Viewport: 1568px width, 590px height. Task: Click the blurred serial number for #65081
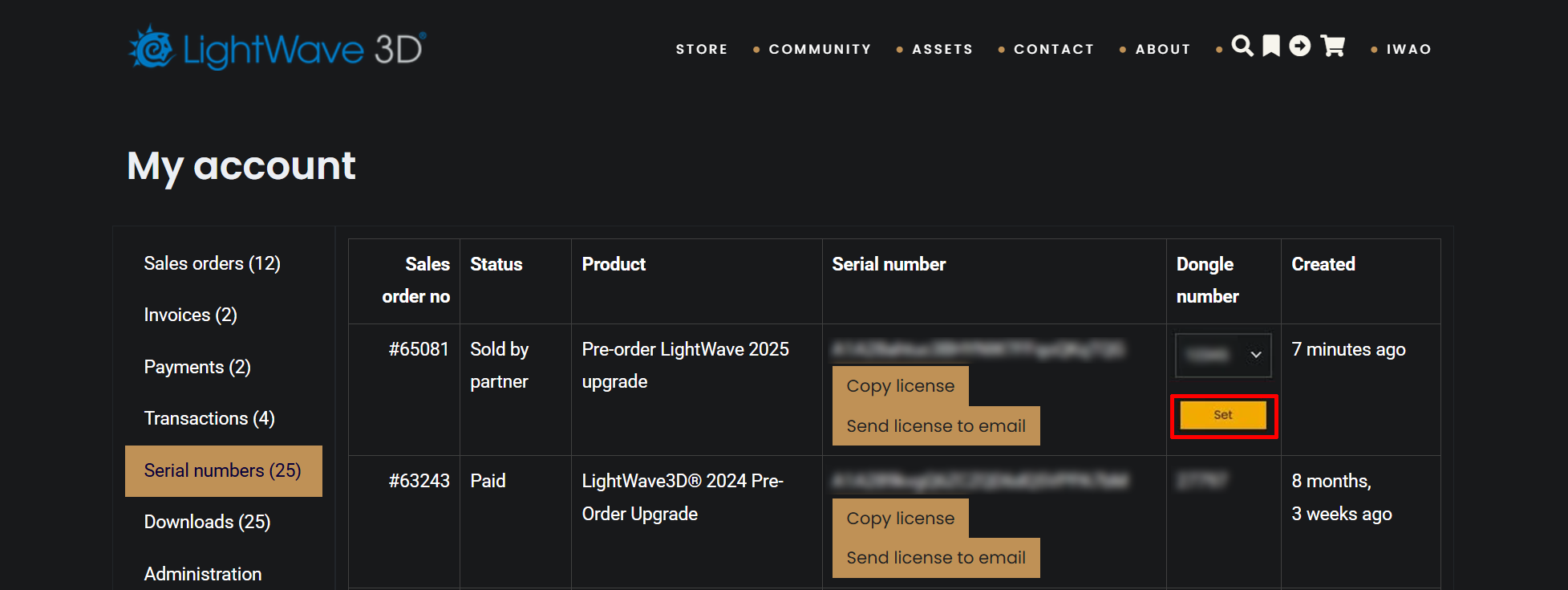tap(978, 349)
